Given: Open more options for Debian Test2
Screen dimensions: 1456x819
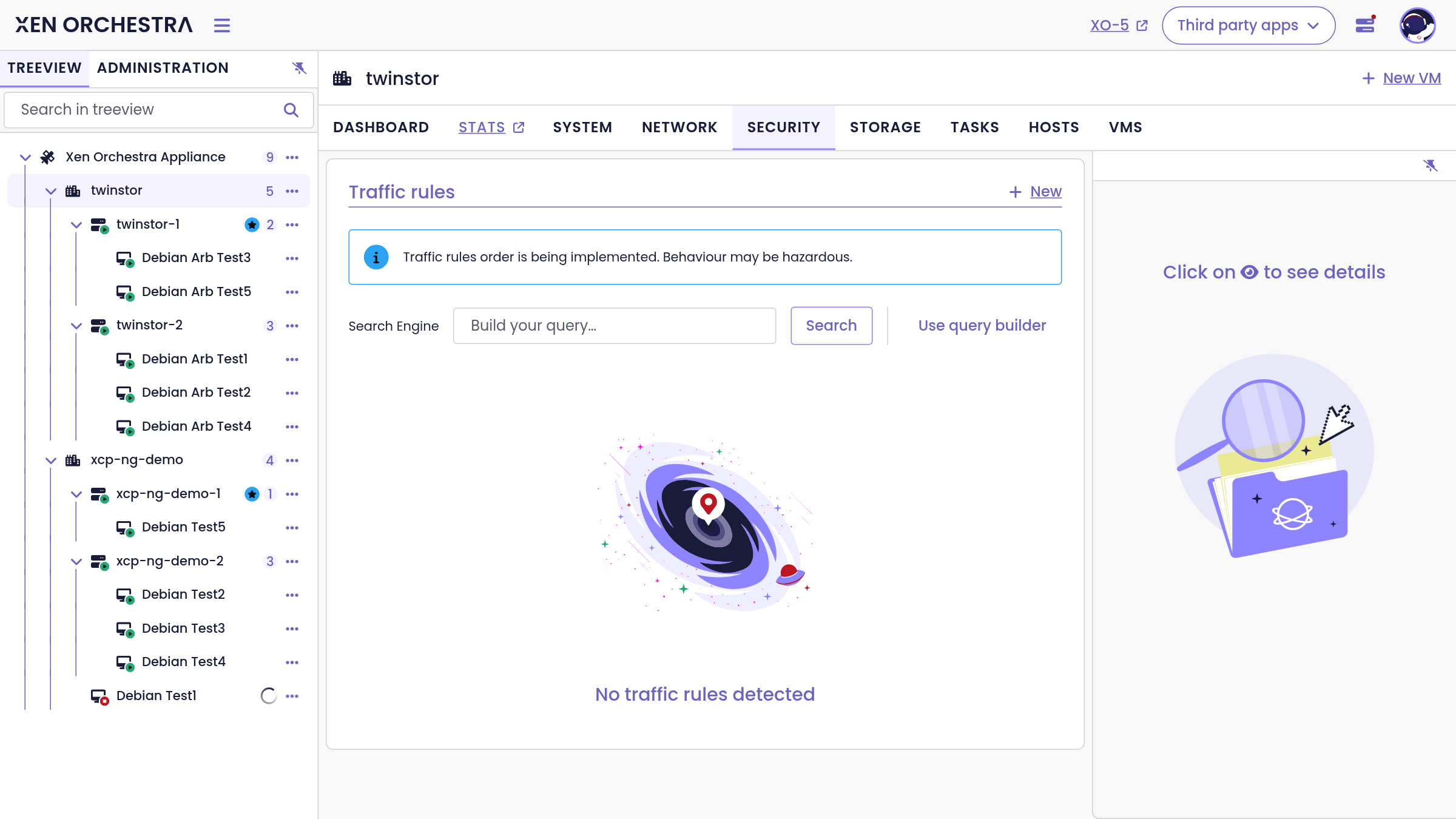Looking at the screenshot, I should tap(292, 595).
